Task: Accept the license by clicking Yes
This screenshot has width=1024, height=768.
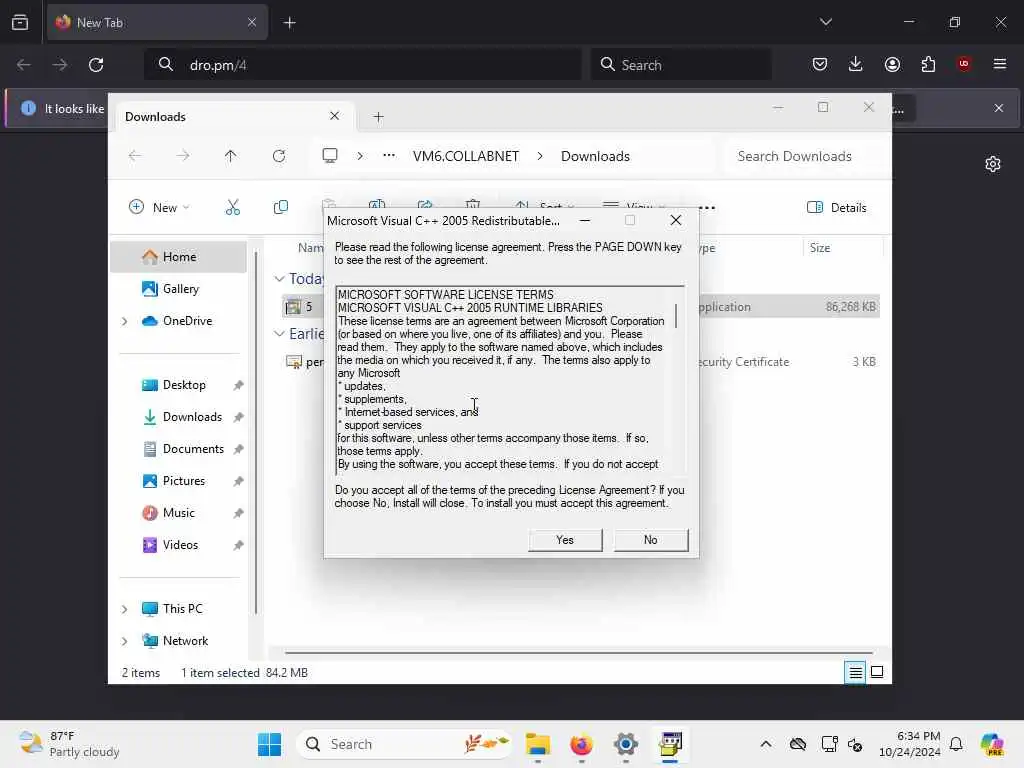Action: point(565,540)
